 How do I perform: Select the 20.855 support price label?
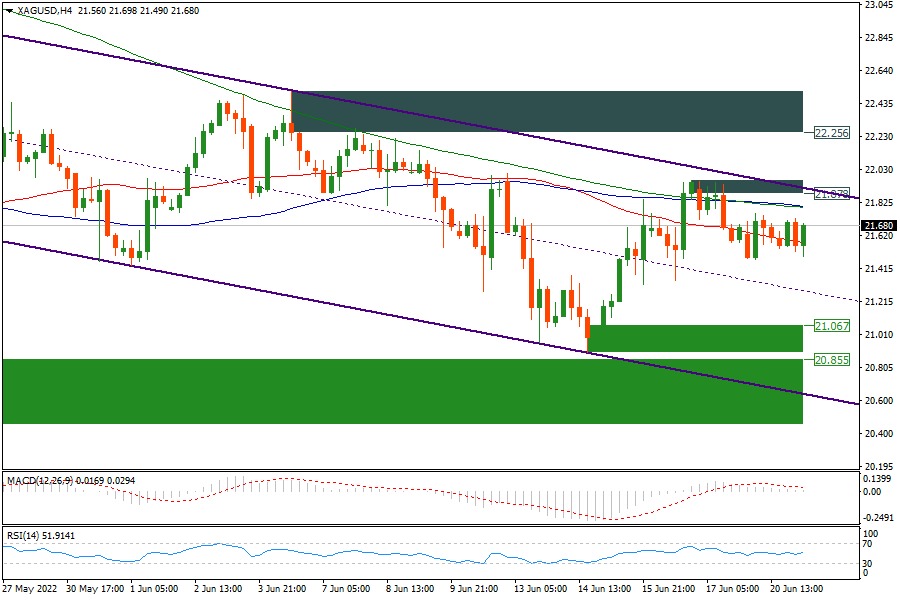coord(831,360)
